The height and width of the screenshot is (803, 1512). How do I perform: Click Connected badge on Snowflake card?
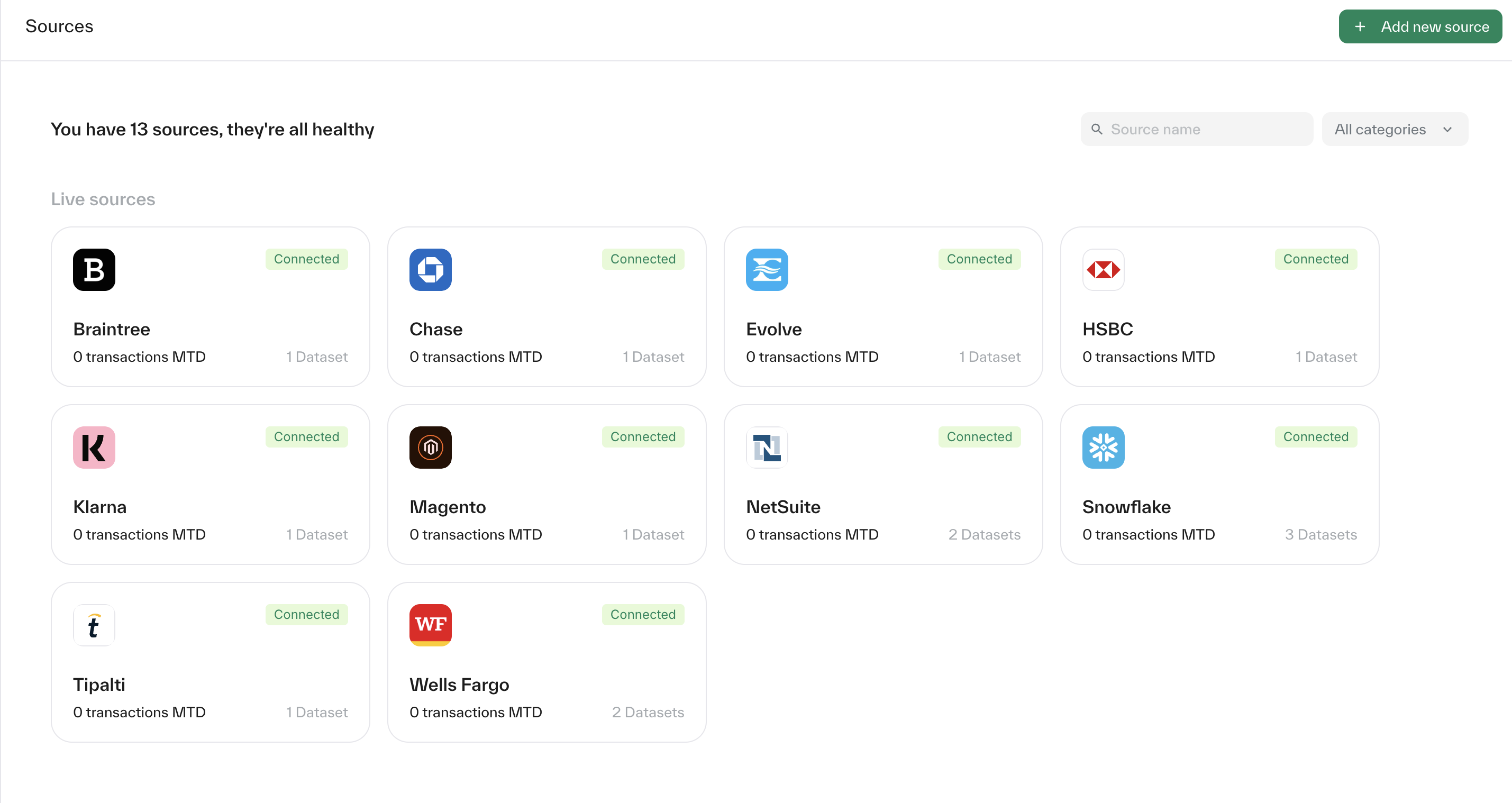(1315, 437)
